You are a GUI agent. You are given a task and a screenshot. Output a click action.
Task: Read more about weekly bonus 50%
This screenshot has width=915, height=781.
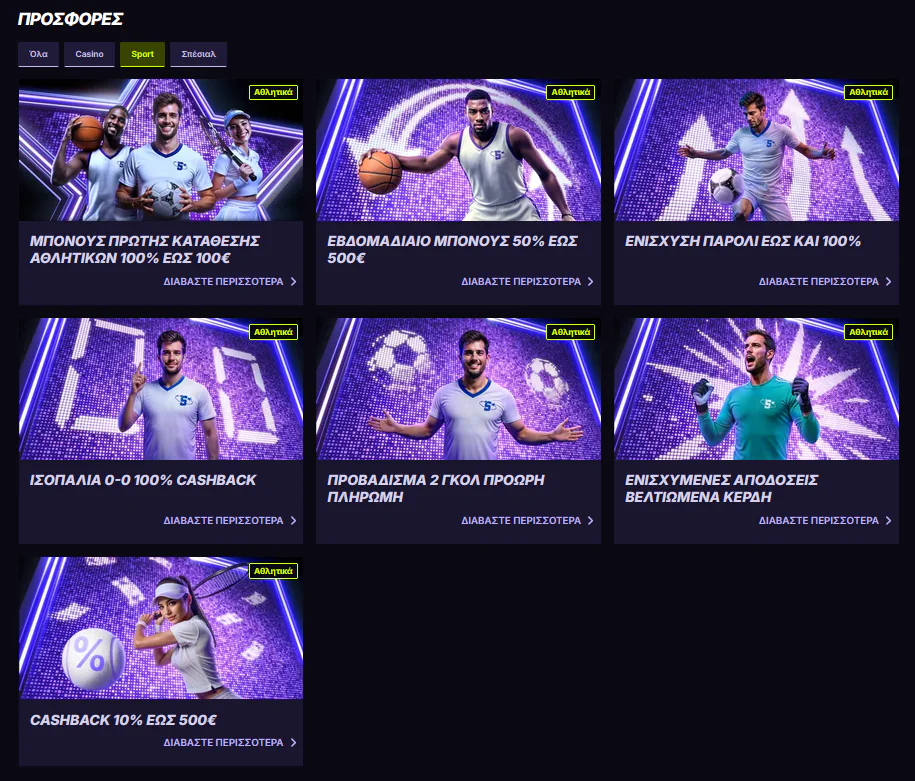[521, 281]
